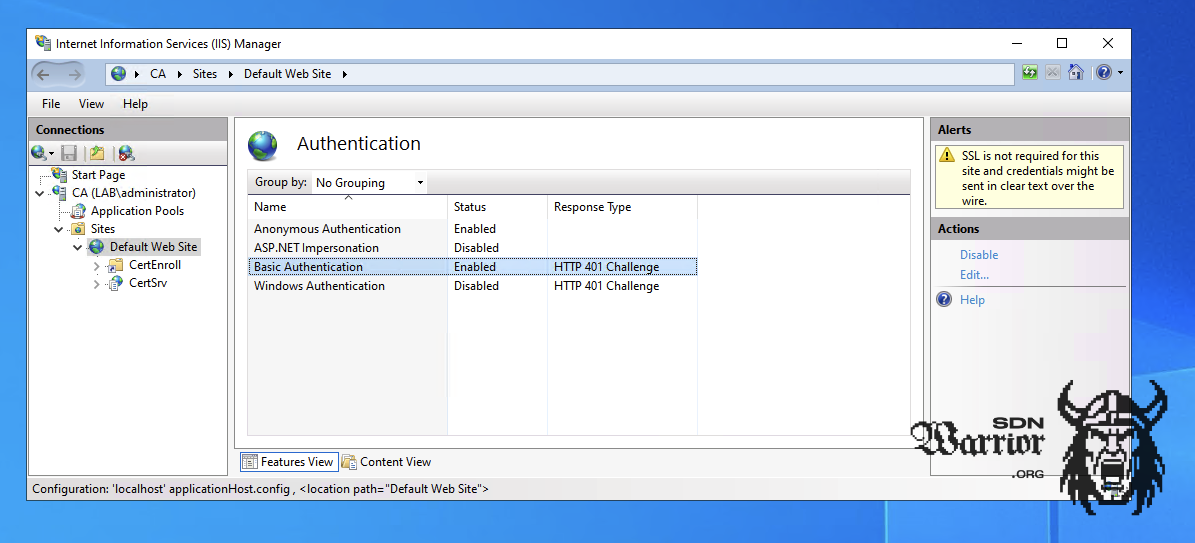Screen dimensions: 1195x543
Task: Click the Authentication globe header icon
Action: point(263,146)
